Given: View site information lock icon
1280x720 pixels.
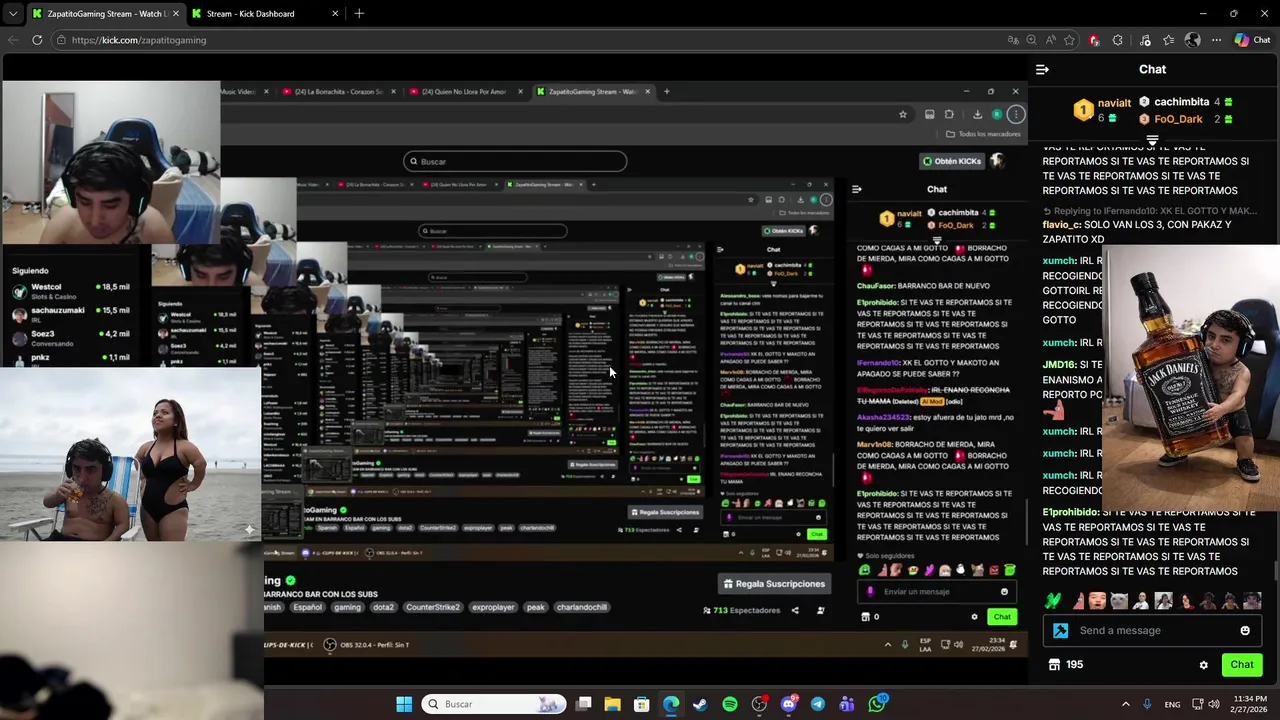Looking at the screenshot, I should [x=61, y=40].
